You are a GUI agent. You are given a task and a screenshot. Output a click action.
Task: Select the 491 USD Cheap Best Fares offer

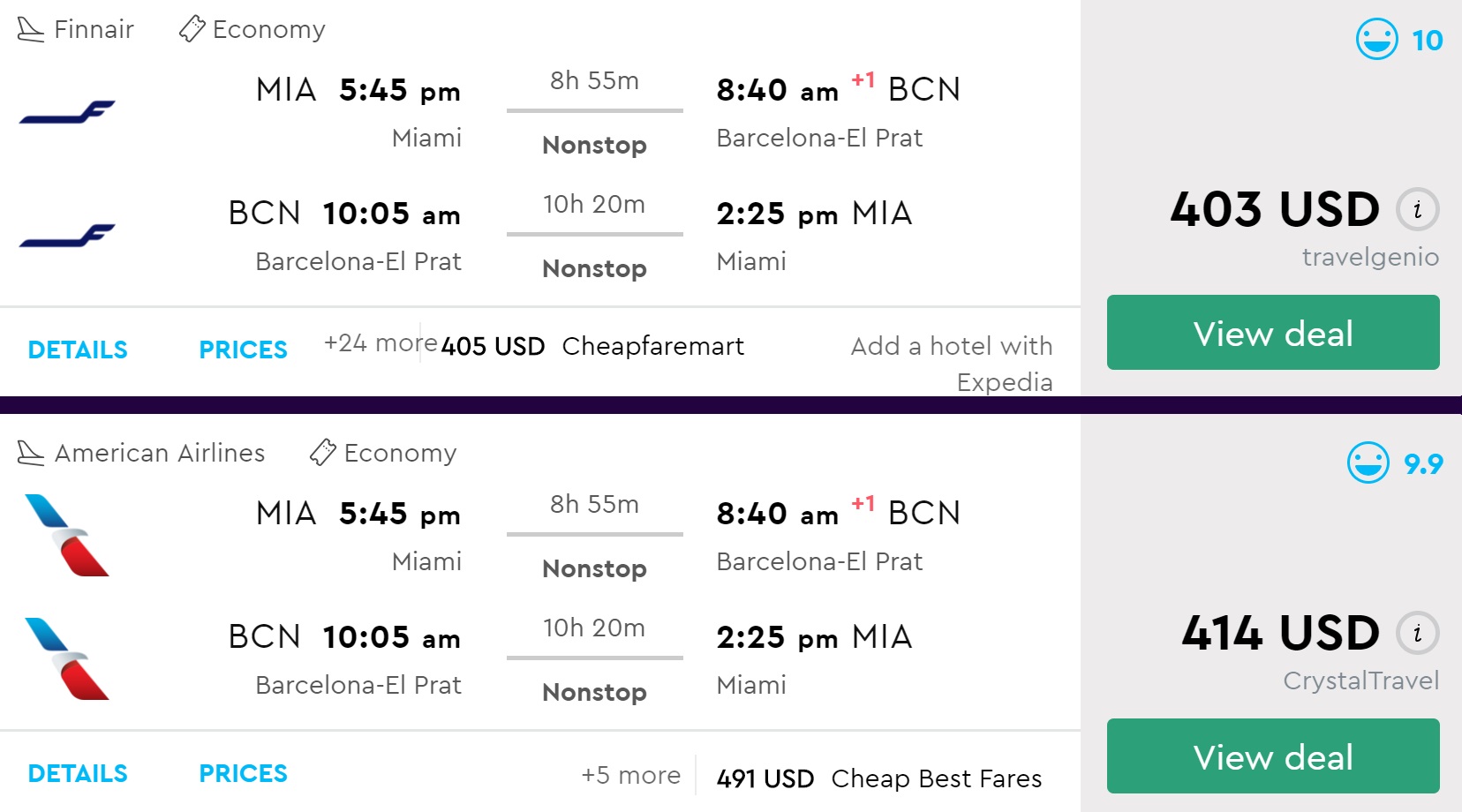click(878, 778)
